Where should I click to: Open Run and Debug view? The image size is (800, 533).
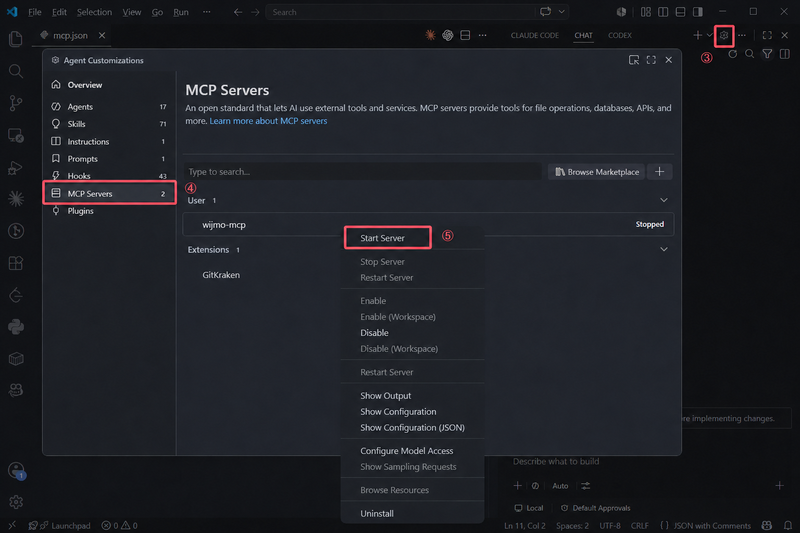(16, 167)
